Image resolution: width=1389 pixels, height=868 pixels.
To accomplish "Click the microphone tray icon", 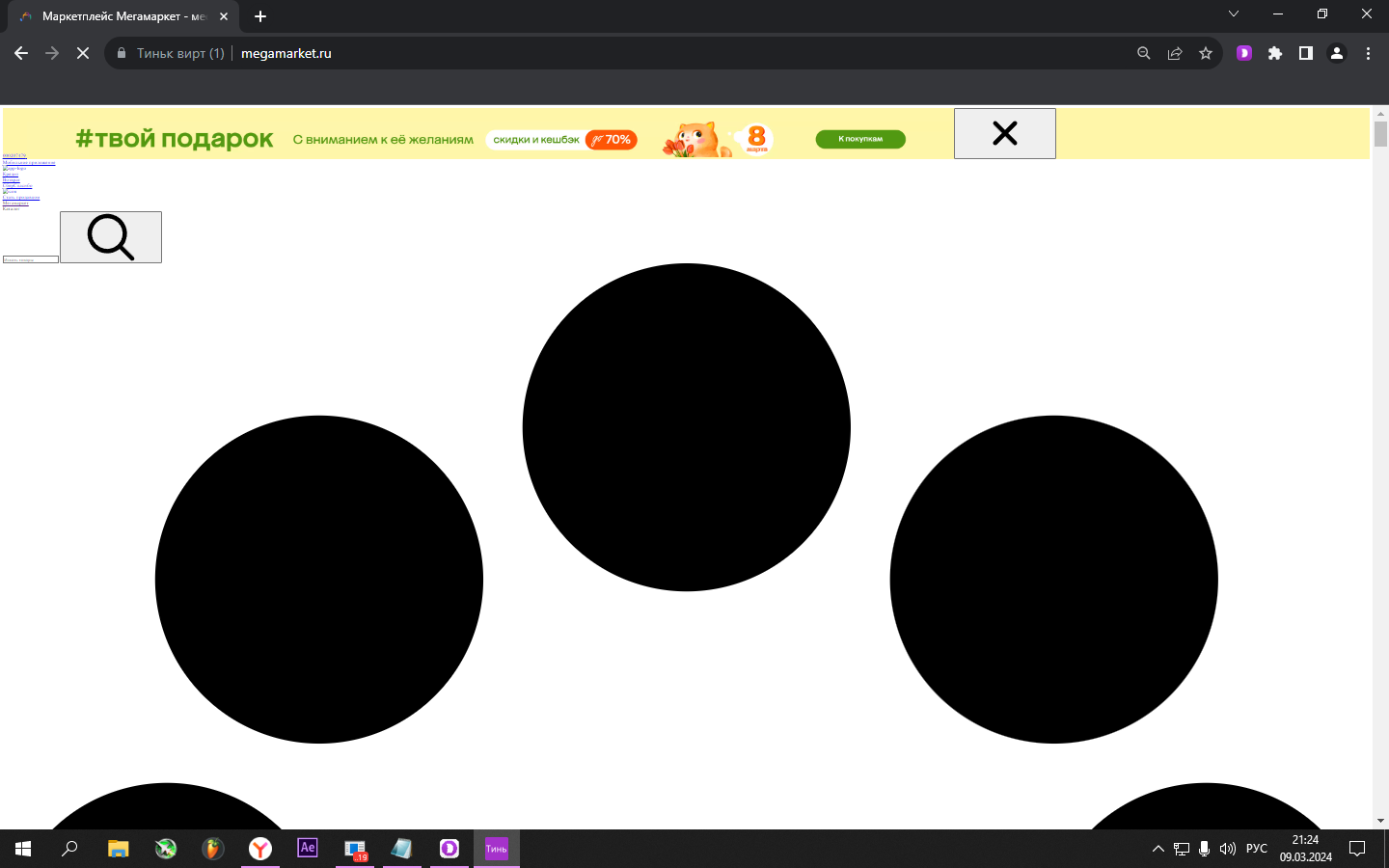I will click(x=1205, y=849).
